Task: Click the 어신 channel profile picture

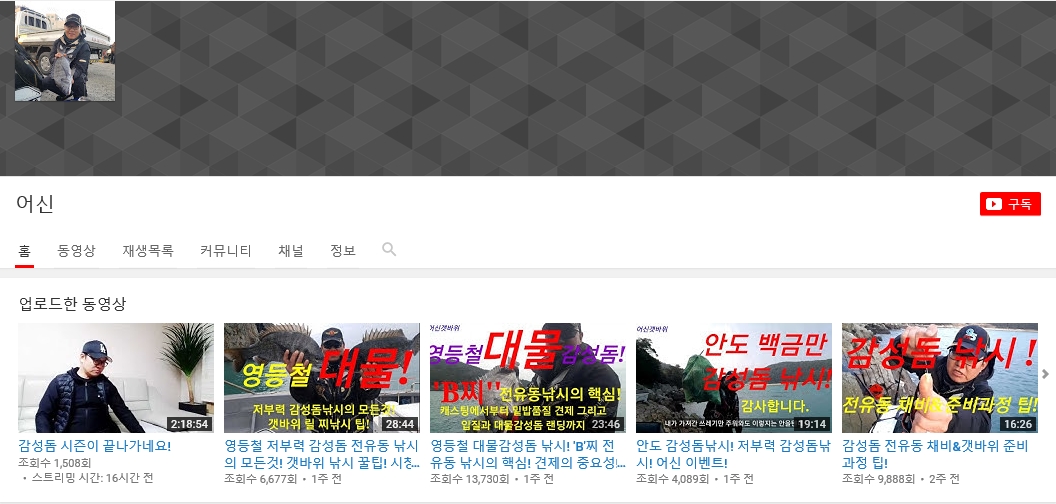Action: click(65, 51)
